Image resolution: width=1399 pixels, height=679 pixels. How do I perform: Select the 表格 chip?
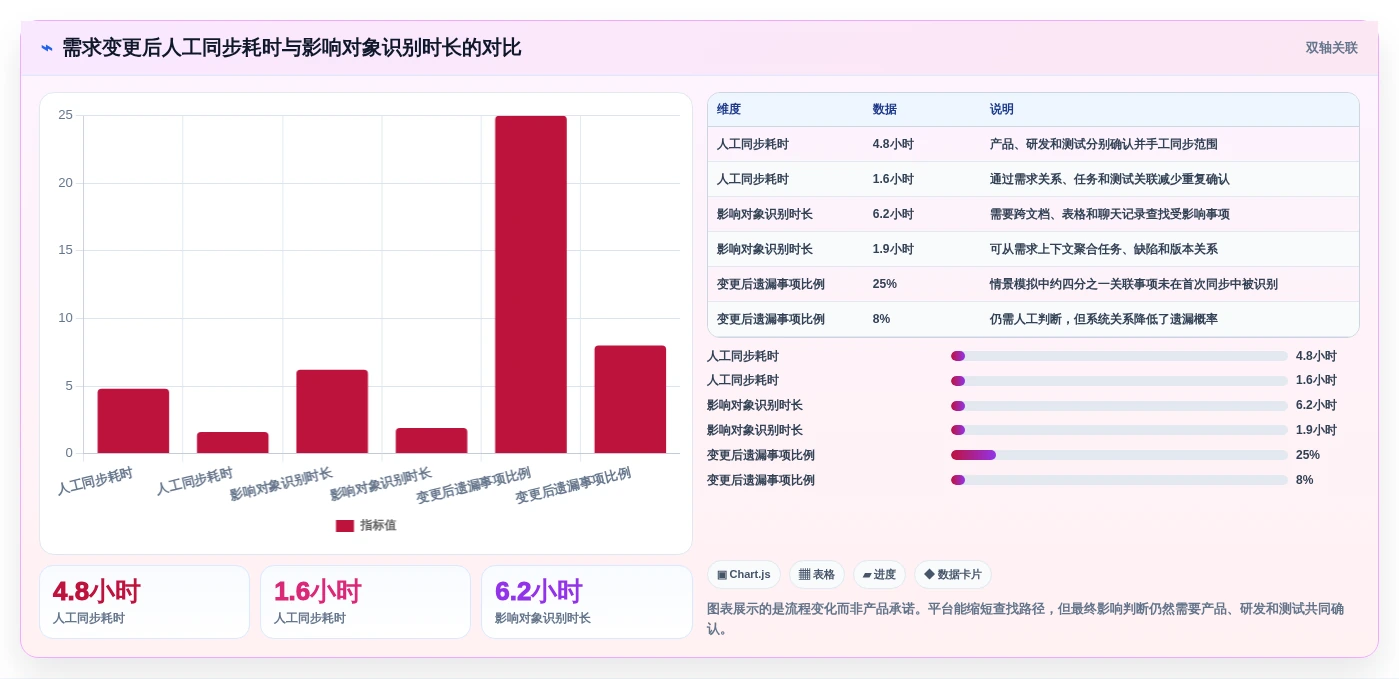point(817,575)
